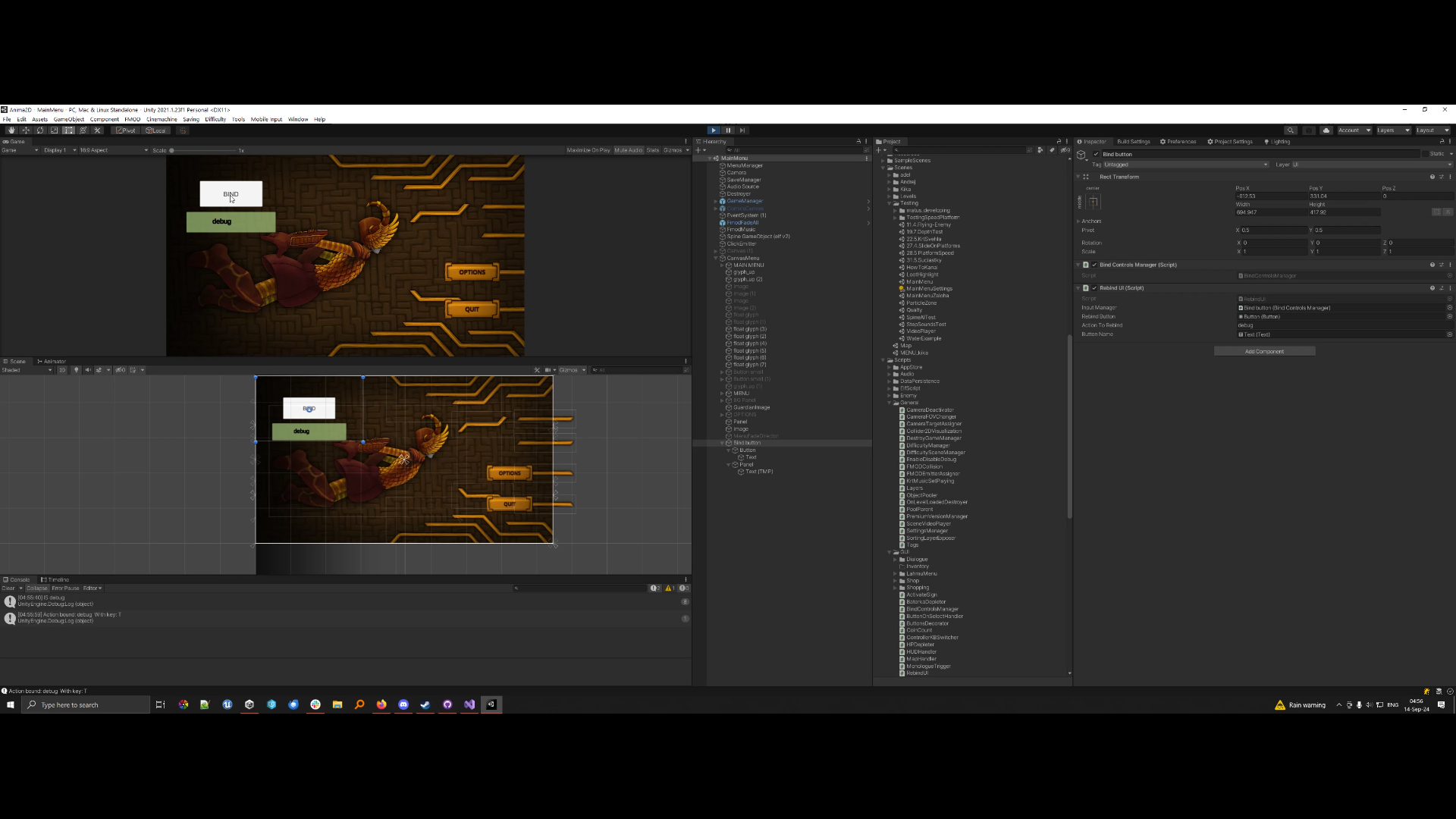Open the Cinemachine menu

pos(162,119)
